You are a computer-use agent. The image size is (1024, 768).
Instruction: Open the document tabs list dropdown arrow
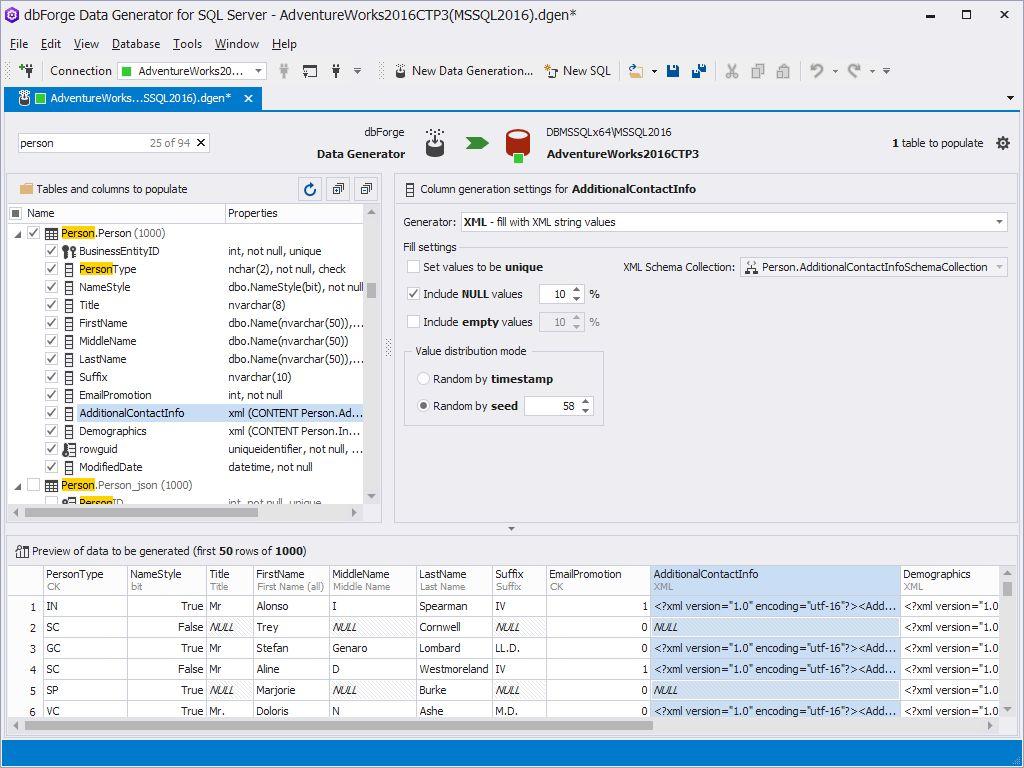[1010, 99]
